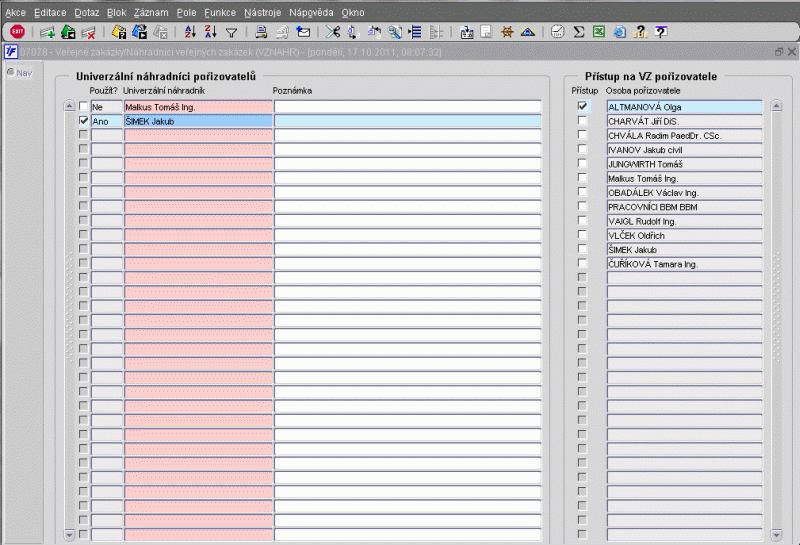Open the Záznam menu
Screen dimensions: 800x545
(x=151, y=12)
